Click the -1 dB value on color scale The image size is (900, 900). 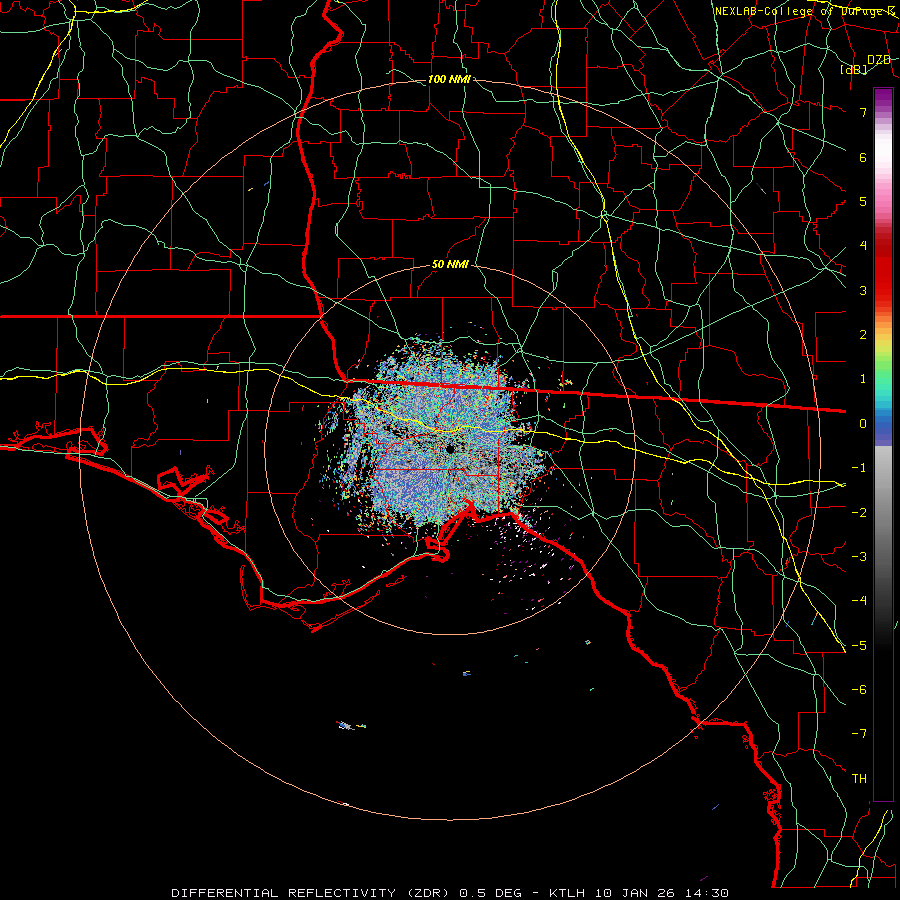pos(859,468)
